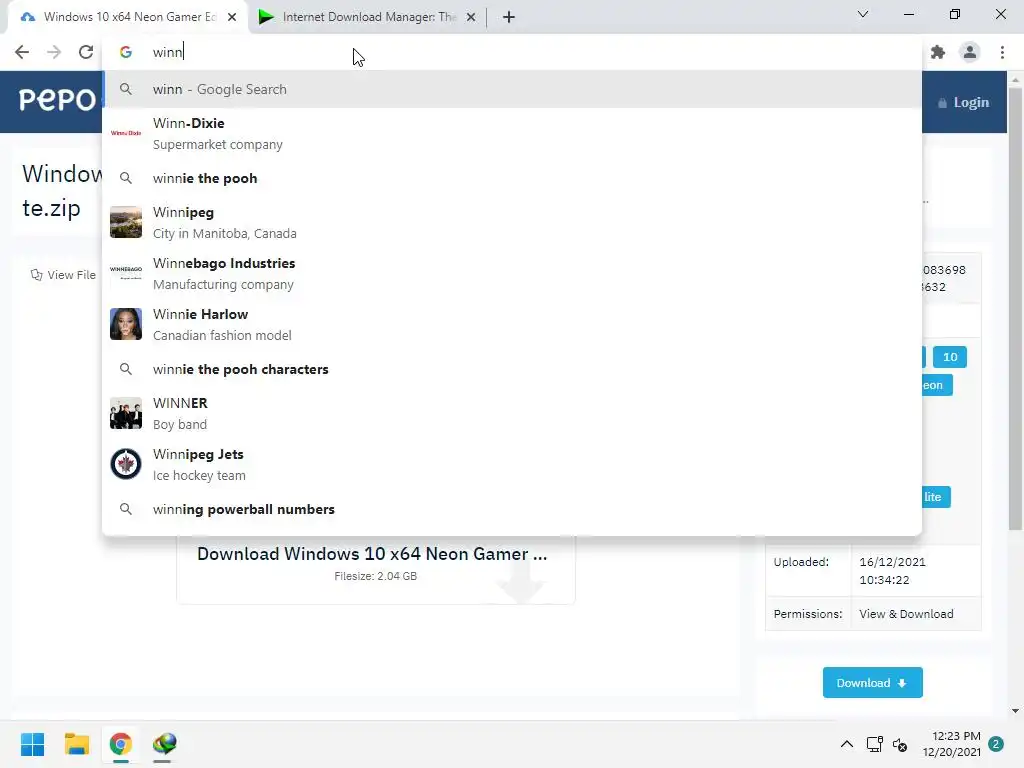Go back with the browser back arrow
Image resolution: width=1024 pixels, height=768 pixels.
pos(22,52)
